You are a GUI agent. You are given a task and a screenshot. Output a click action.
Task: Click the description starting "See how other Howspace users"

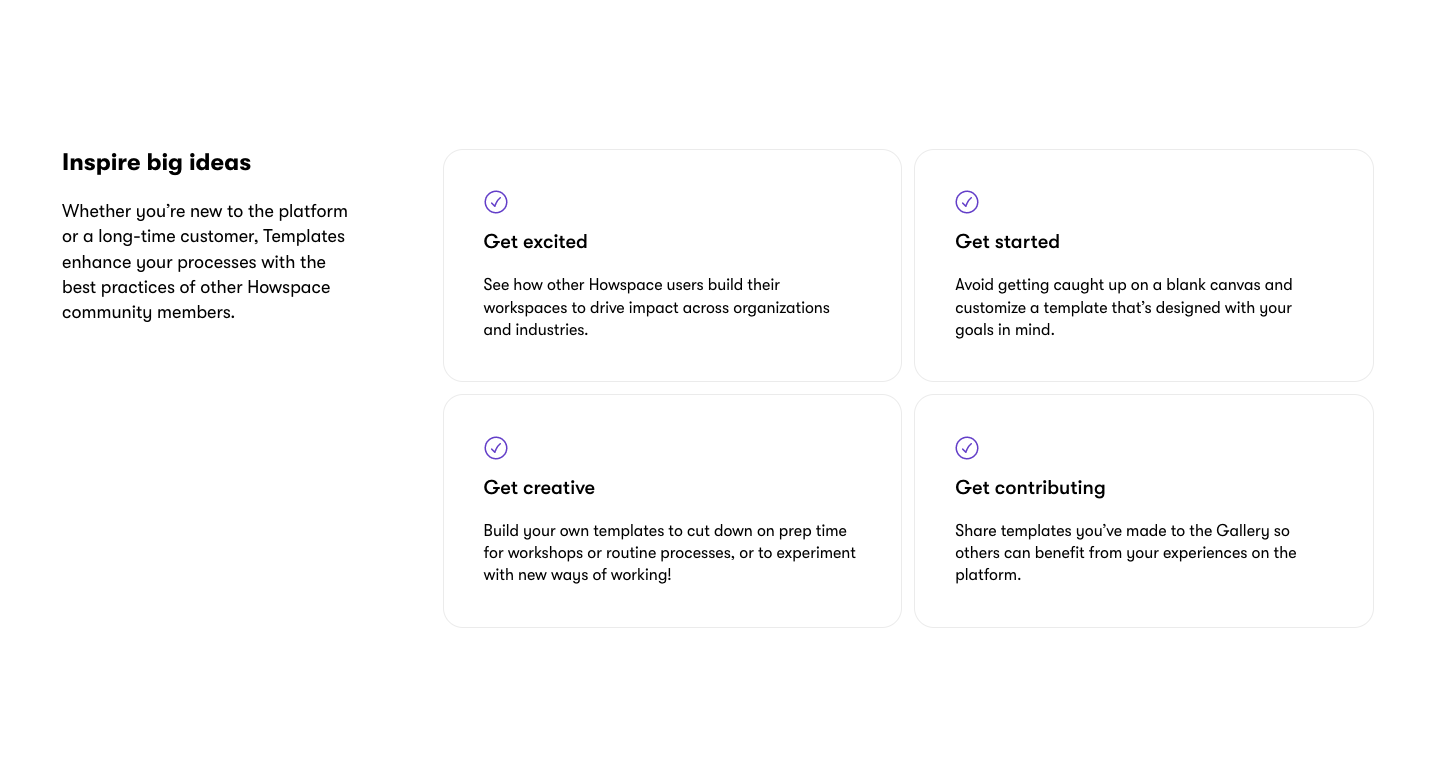pyautogui.click(x=657, y=307)
